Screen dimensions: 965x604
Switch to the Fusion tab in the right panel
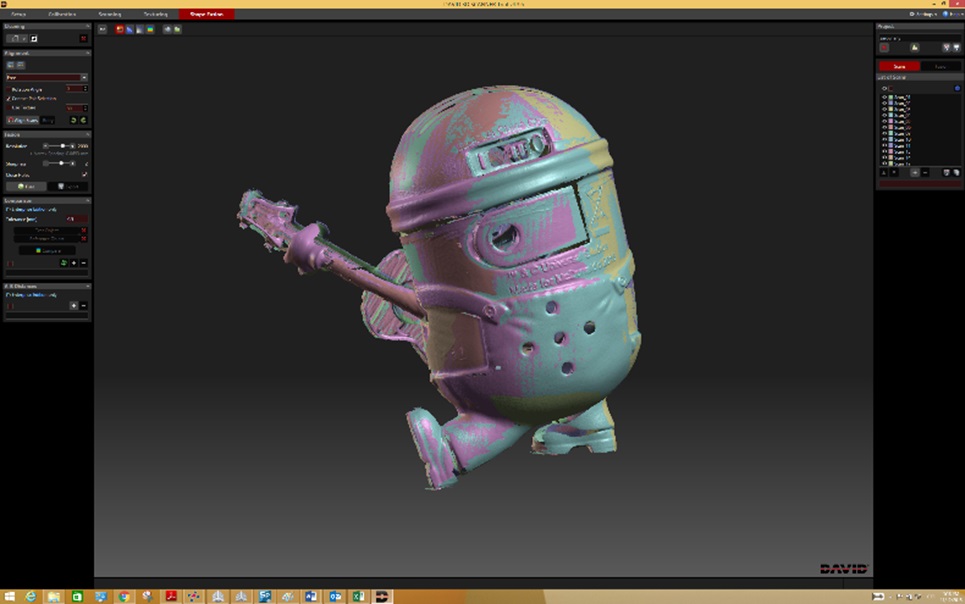(x=940, y=66)
